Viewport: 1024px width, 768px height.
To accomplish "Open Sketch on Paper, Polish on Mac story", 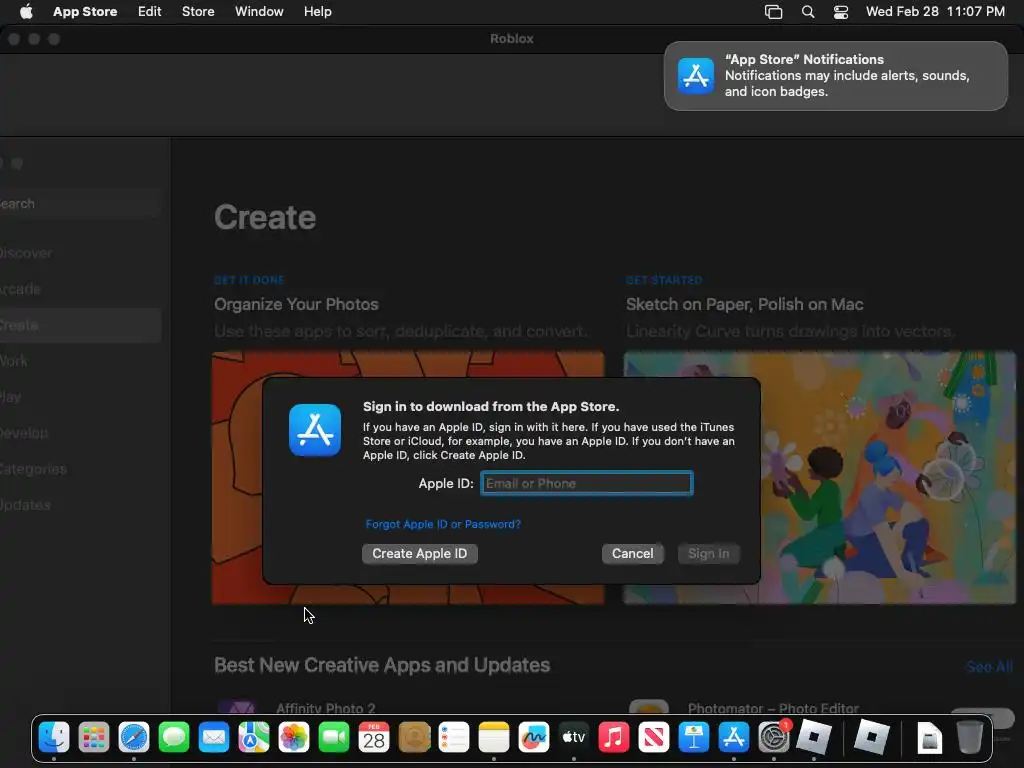I will pos(744,304).
